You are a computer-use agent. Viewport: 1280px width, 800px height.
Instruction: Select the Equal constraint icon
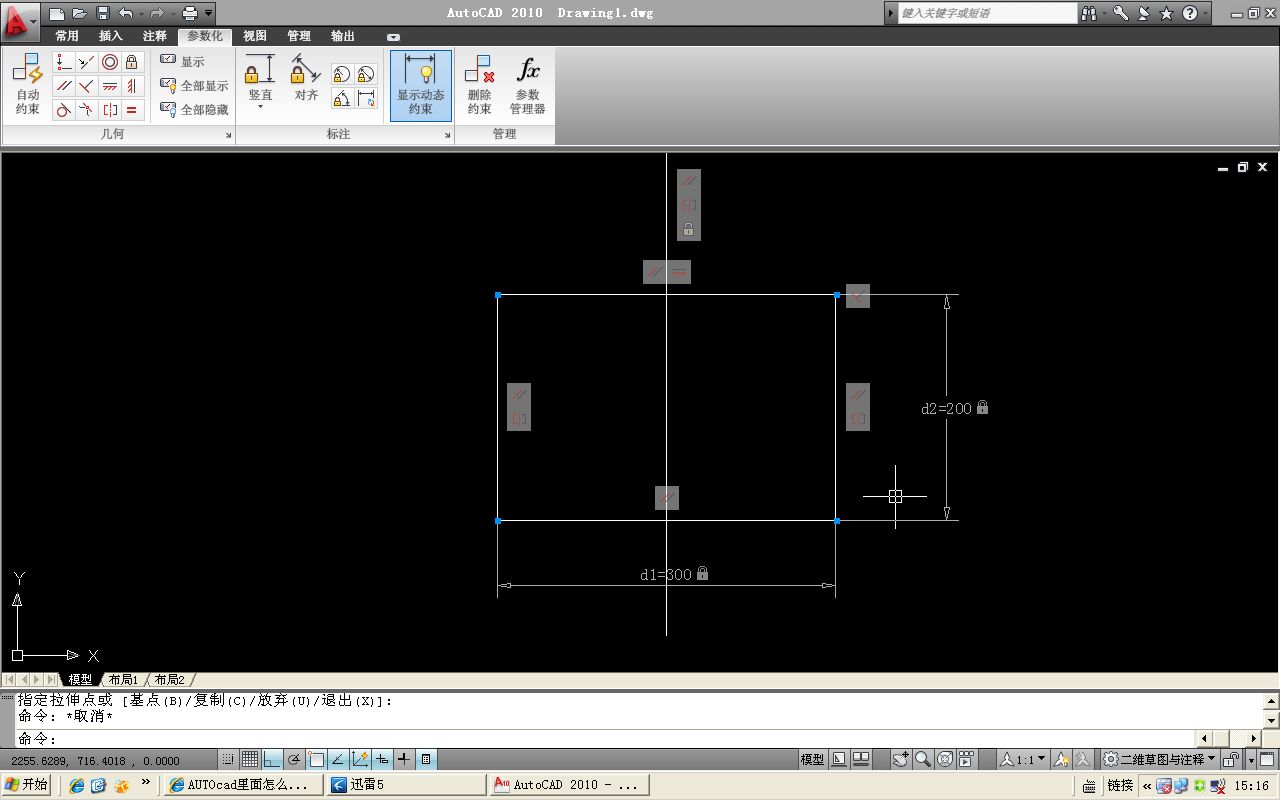[x=133, y=110]
